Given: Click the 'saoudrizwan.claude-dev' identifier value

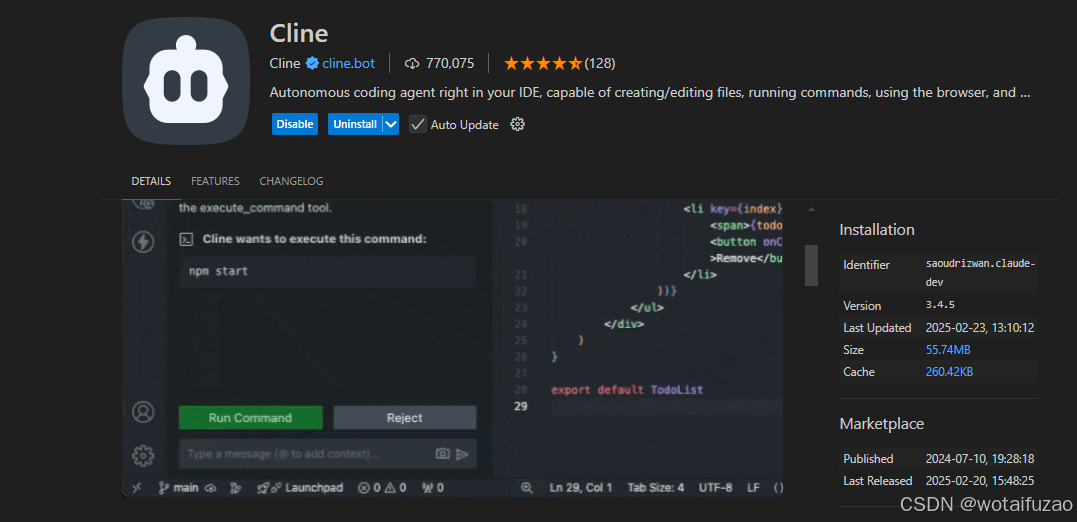Looking at the screenshot, I should tap(981, 273).
